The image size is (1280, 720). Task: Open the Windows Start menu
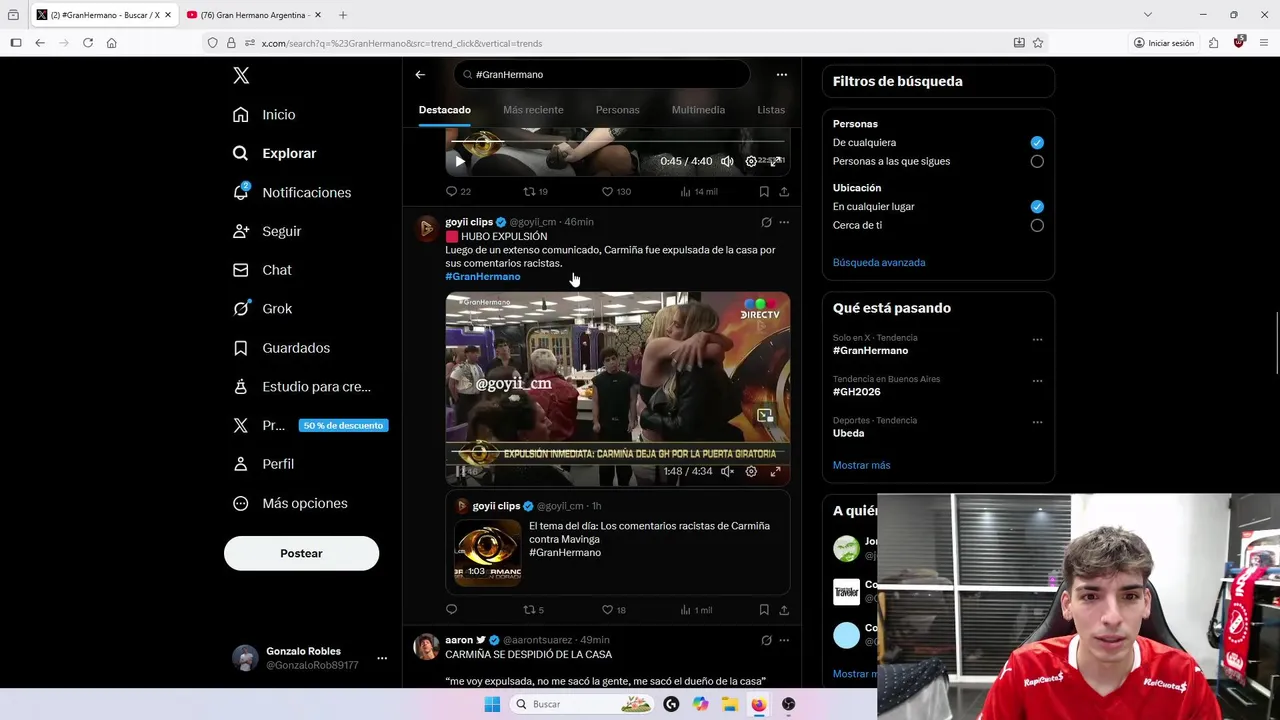492,704
